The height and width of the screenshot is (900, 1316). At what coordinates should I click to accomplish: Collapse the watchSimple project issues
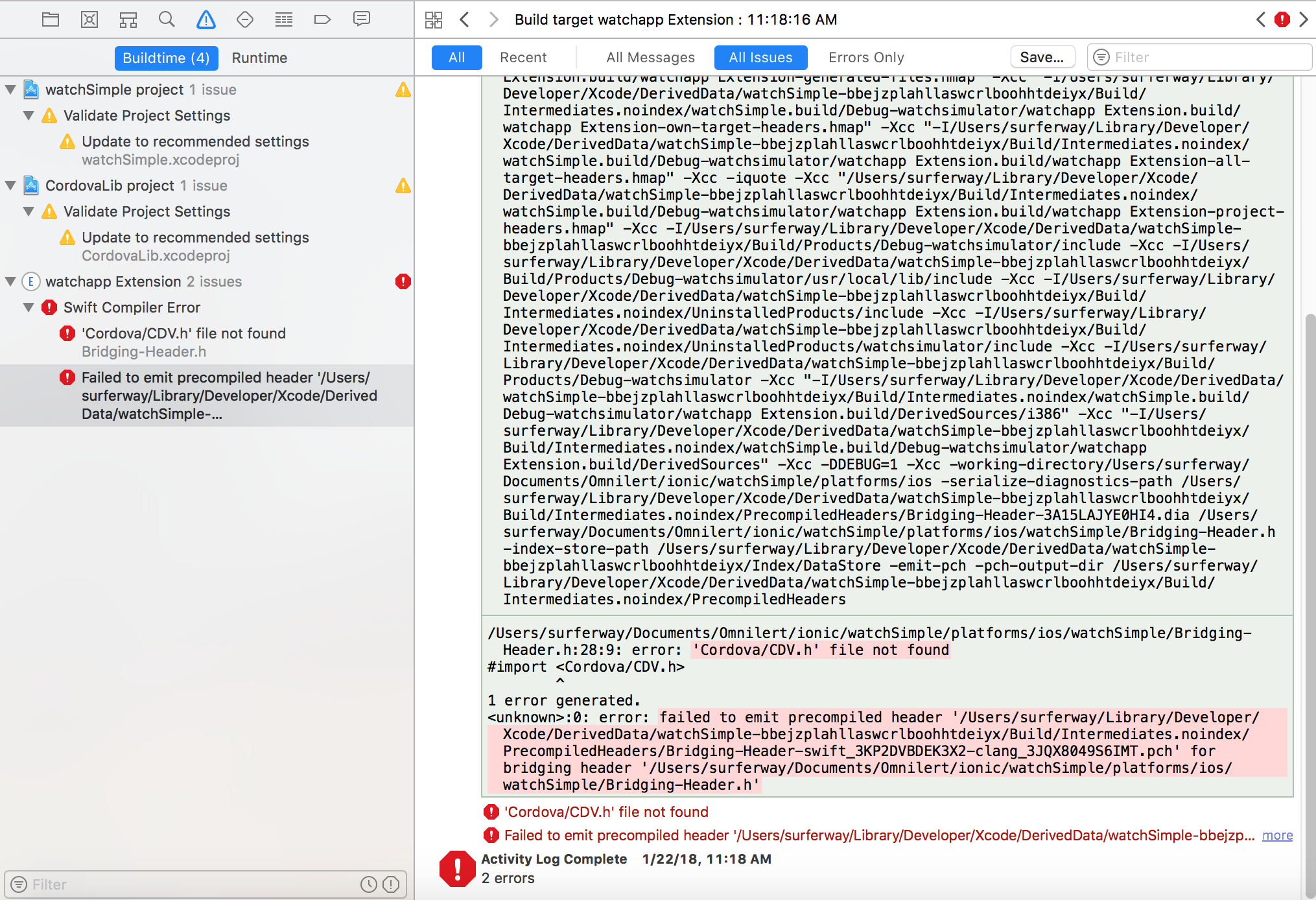pyautogui.click(x=11, y=89)
